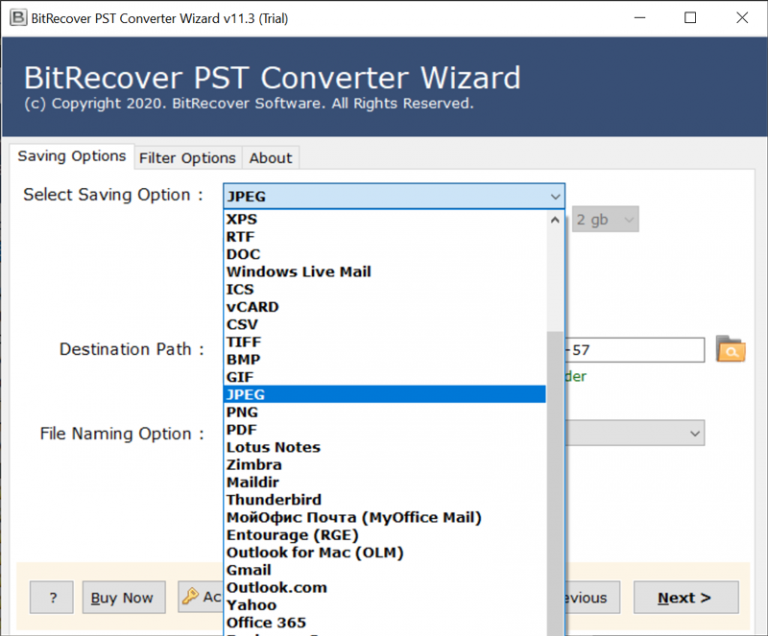
Task: Click the BitRecover app icon in the title bar
Action: pyautogui.click(x=18, y=18)
